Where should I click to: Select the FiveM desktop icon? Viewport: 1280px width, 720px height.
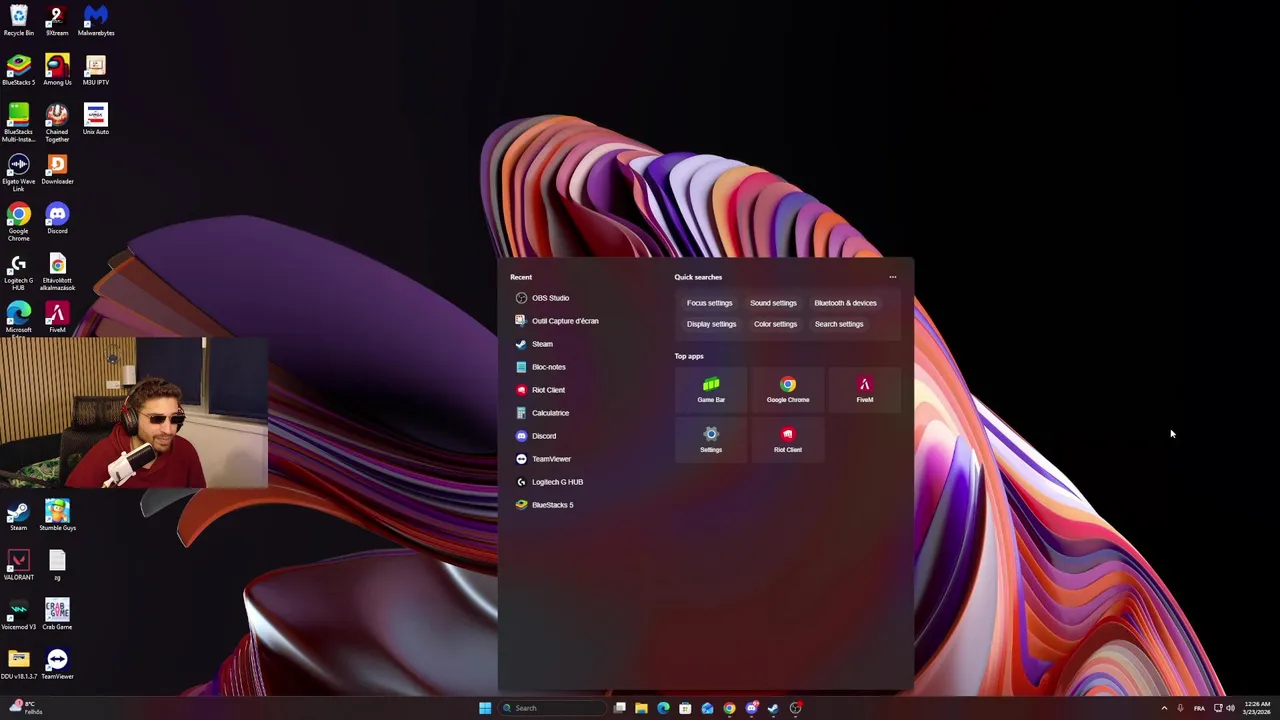(57, 318)
